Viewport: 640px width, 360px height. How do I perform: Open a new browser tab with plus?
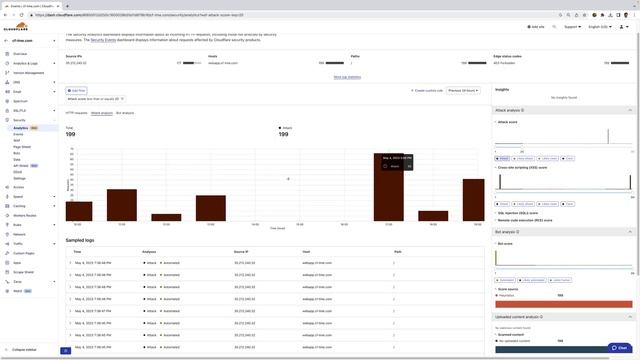(x=67, y=6)
